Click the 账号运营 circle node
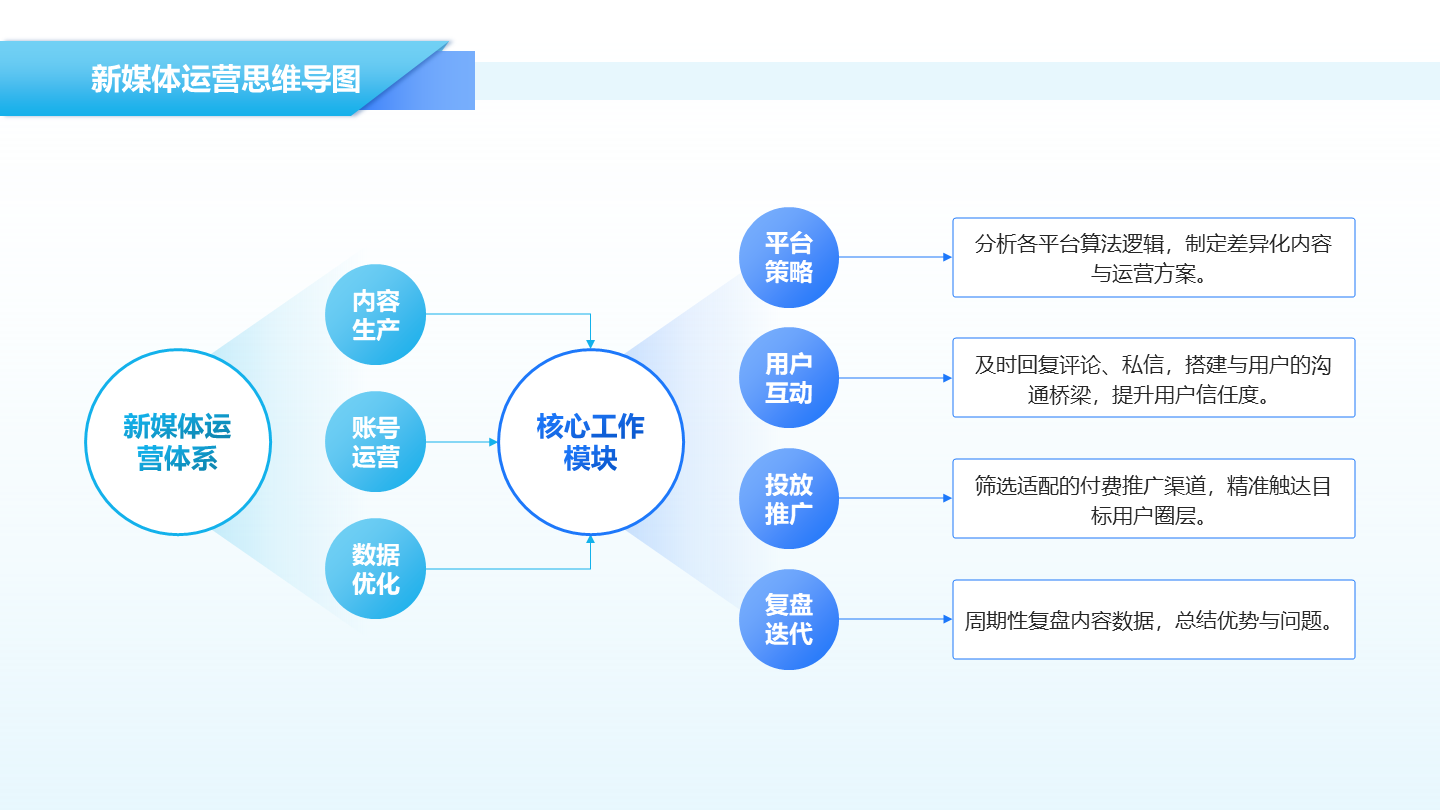The image size is (1440, 810). point(376,442)
